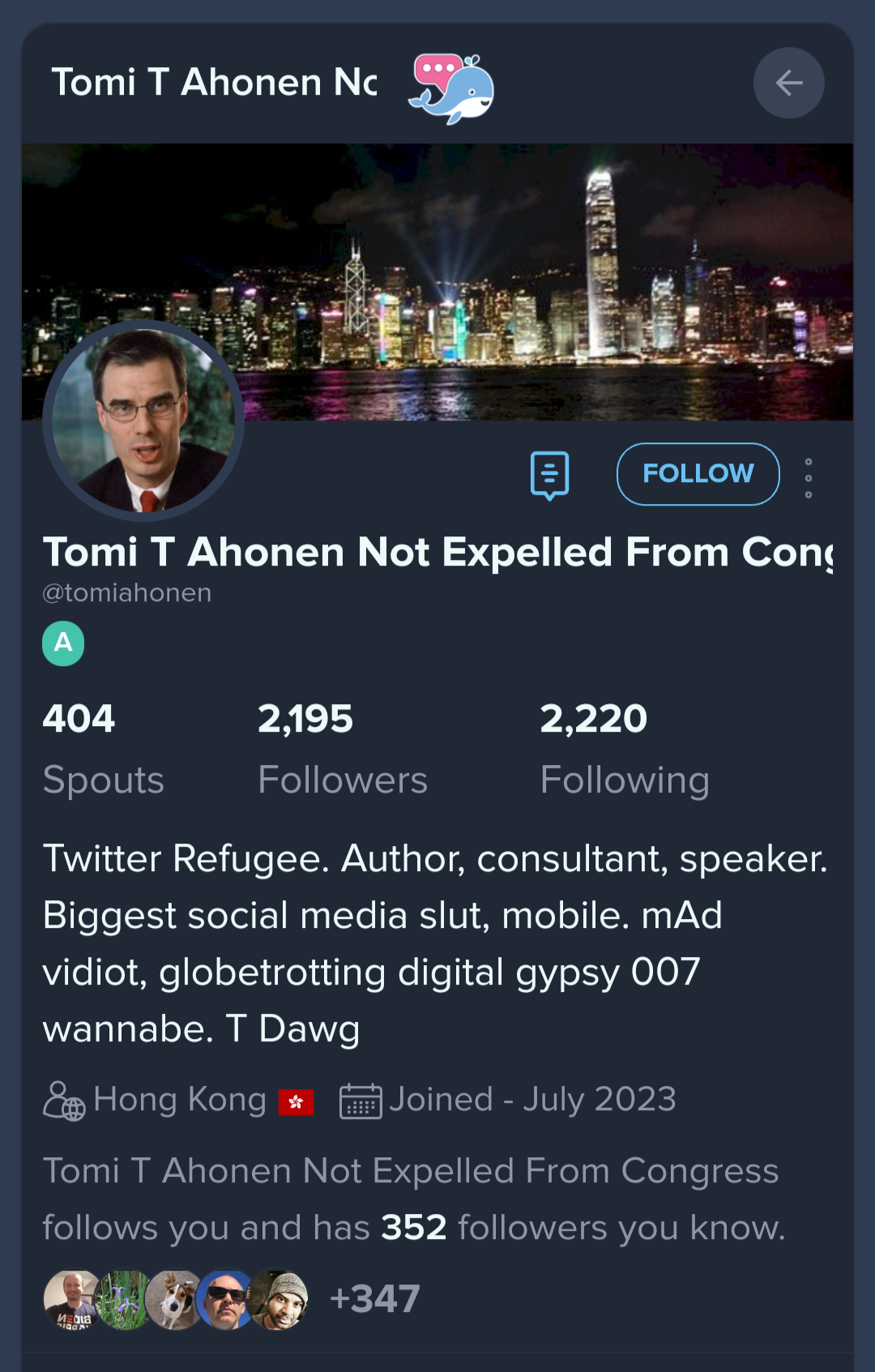Tap the green A badge icon
The width and height of the screenshot is (875, 1372).
point(63,643)
